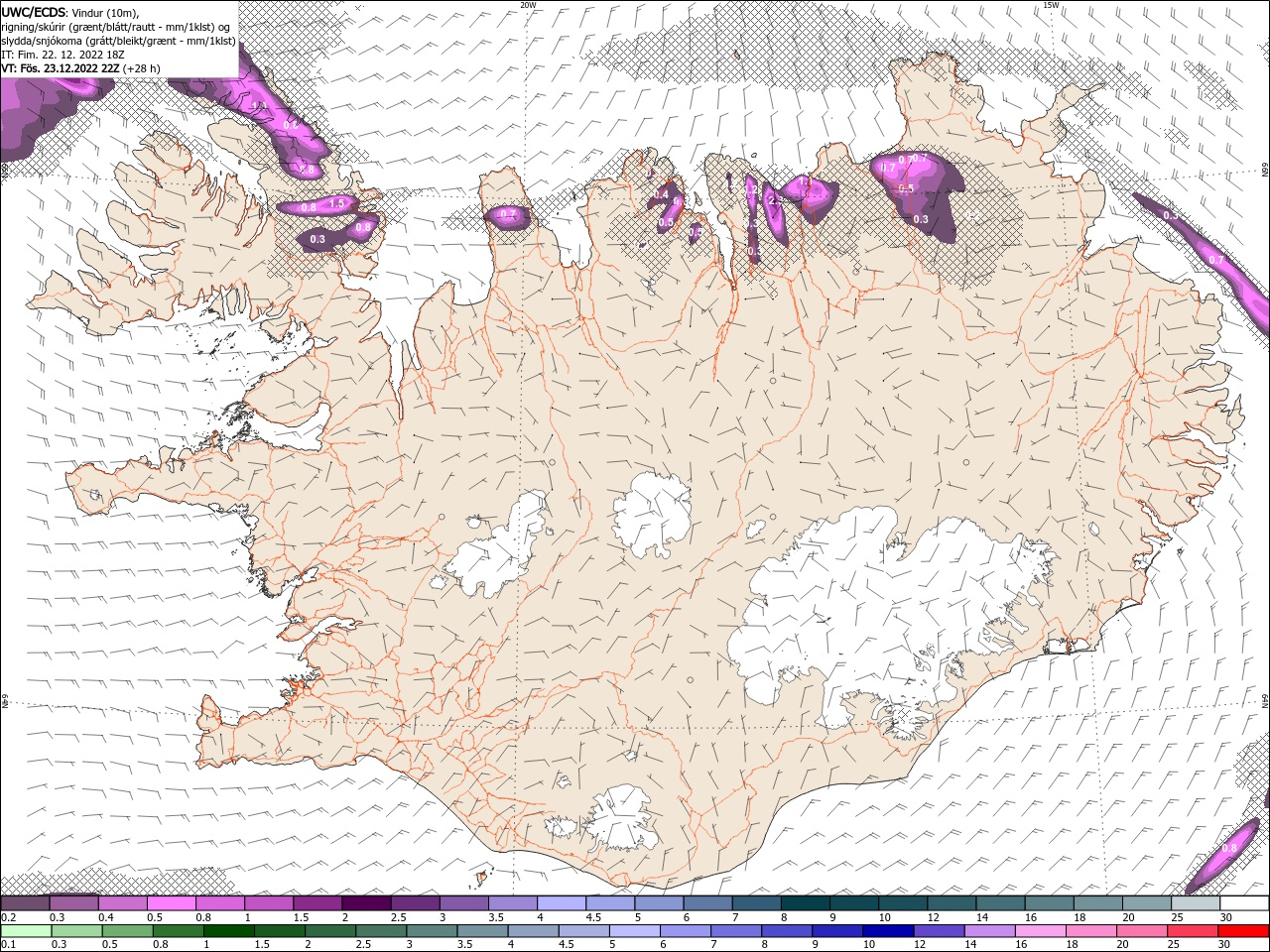Image resolution: width=1270 pixels, height=952 pixels.
Task: Pick the deep blue lower swatch labeled 10
Action: point(888,931)
